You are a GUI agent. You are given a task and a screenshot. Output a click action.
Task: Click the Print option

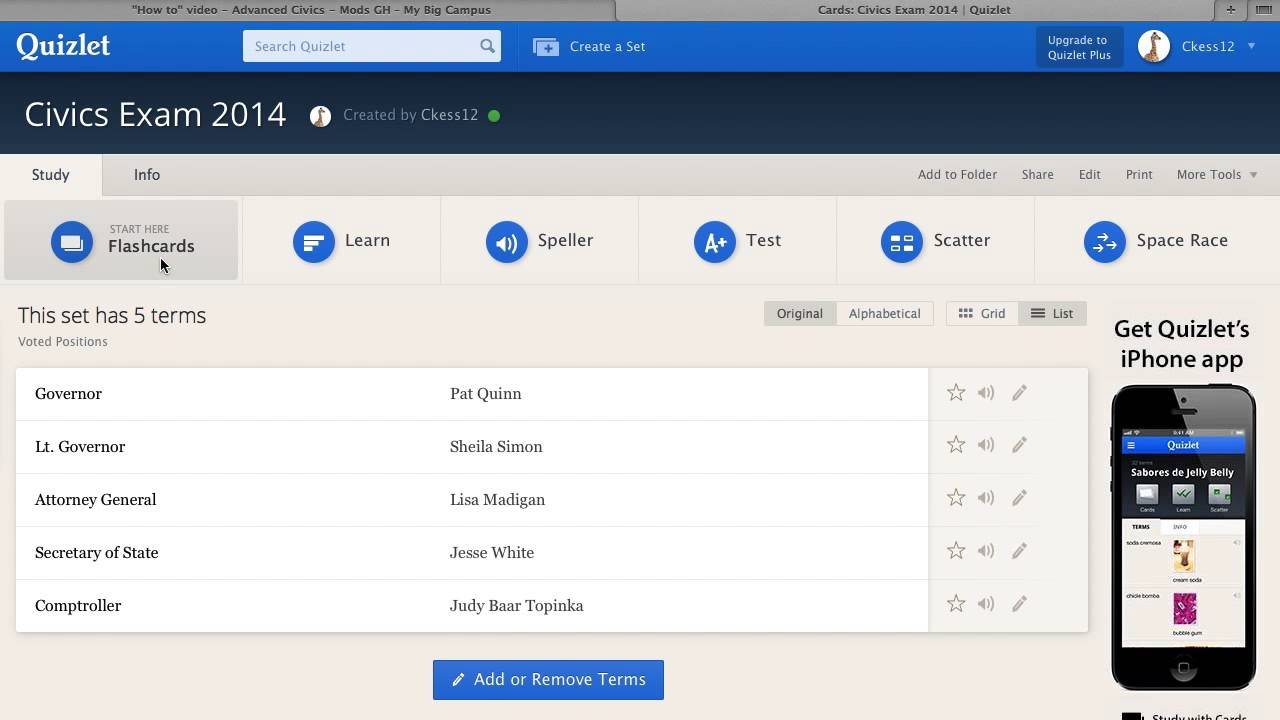click(1139, 174)
